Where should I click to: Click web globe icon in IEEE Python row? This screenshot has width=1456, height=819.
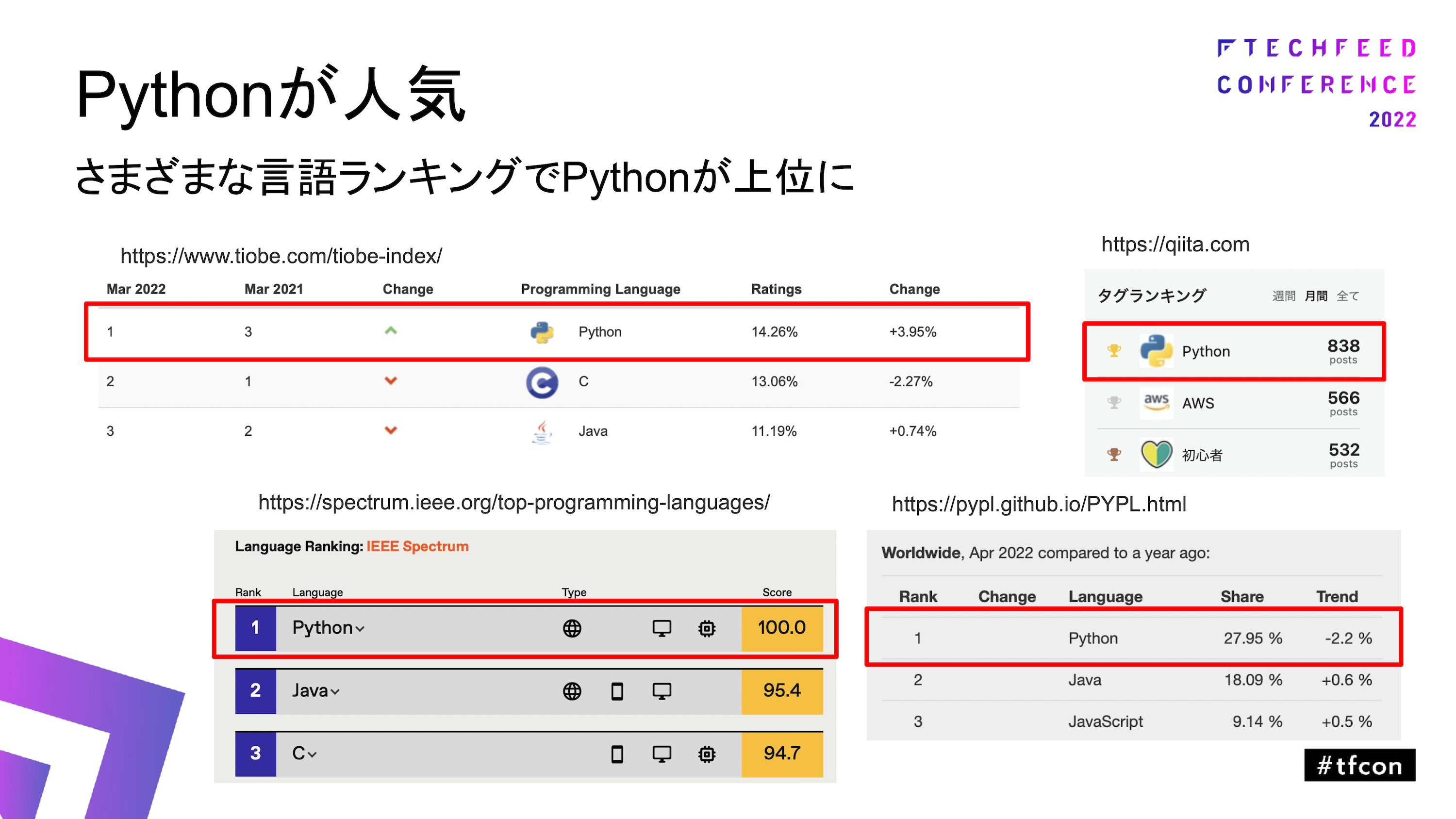click(x=572, y=628)
